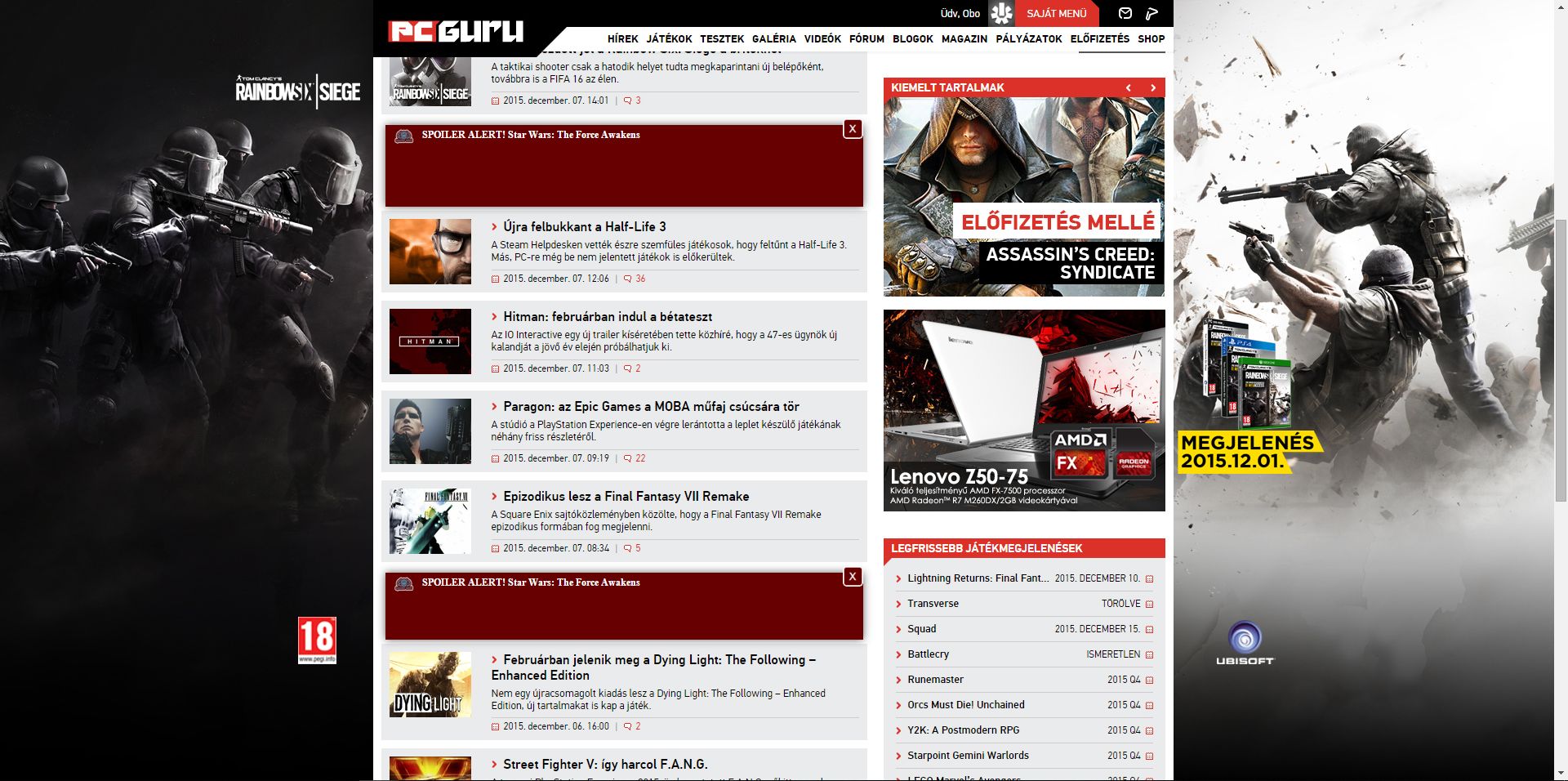Screen dimensions: 1568x781
Task: Click calendar icon in Squad row
Action: pyautogui.click(x=1149, y=630)
